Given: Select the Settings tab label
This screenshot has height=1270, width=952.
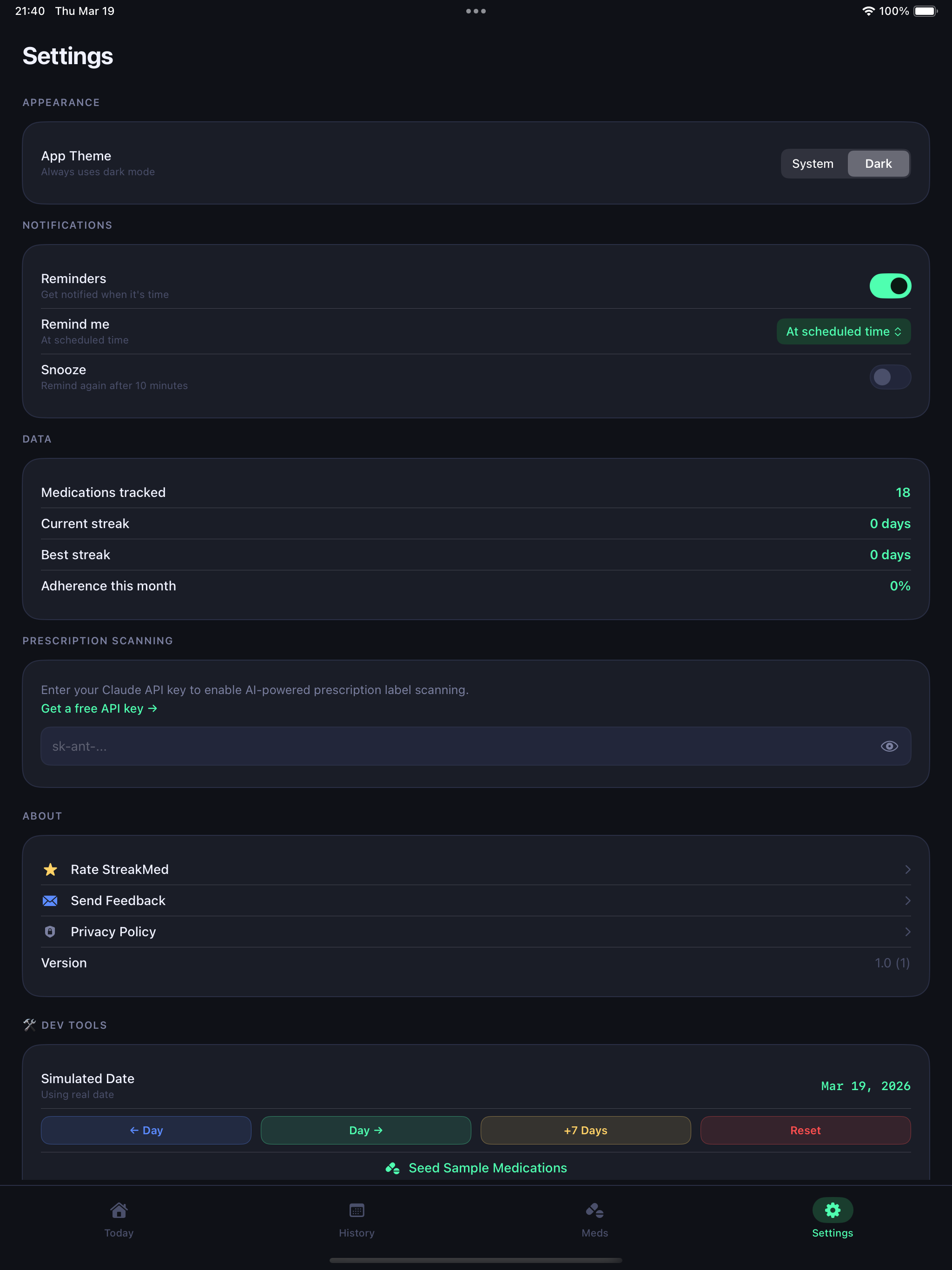Looking at the screenshot, I should pos(833,1233).
